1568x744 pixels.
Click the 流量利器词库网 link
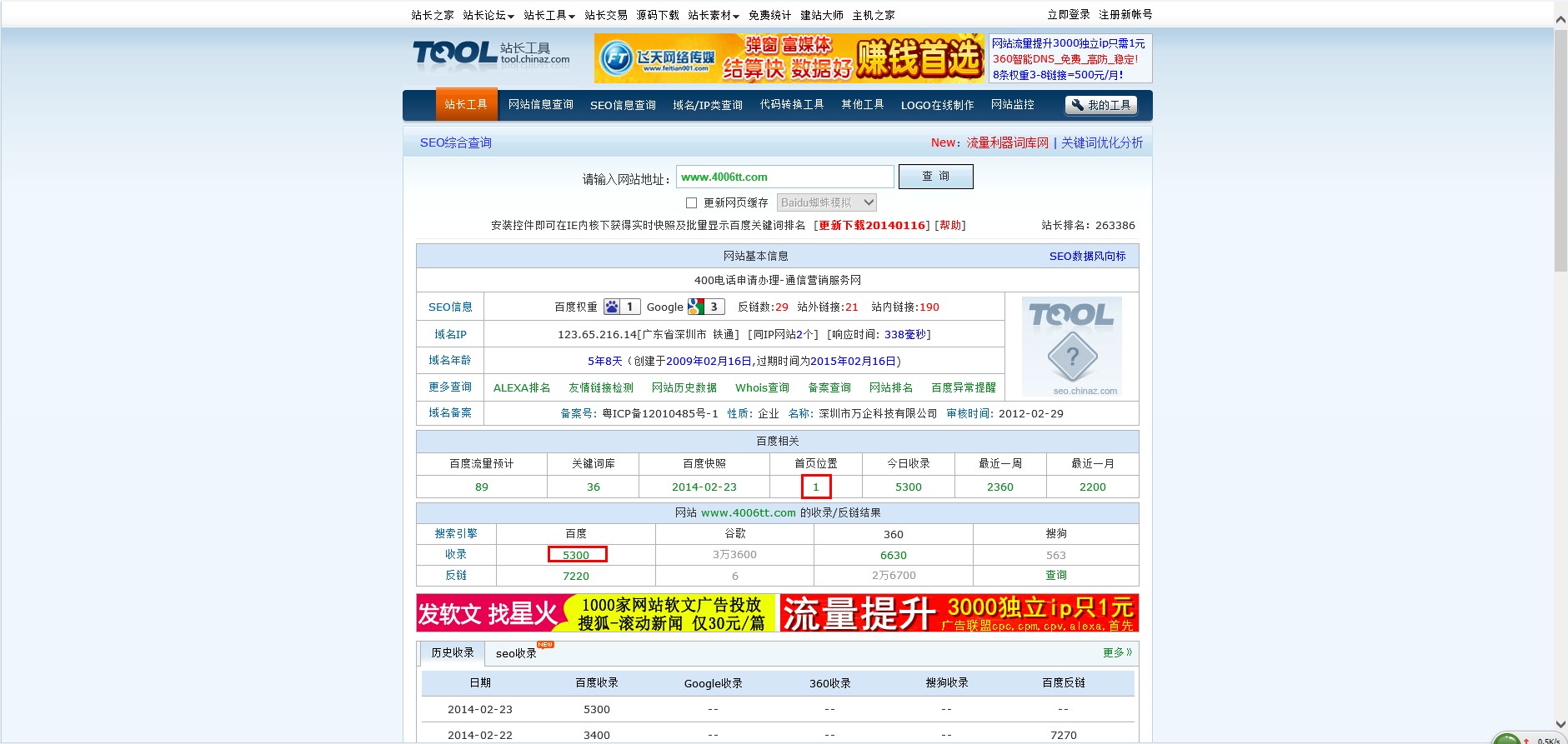(1008, 142)
